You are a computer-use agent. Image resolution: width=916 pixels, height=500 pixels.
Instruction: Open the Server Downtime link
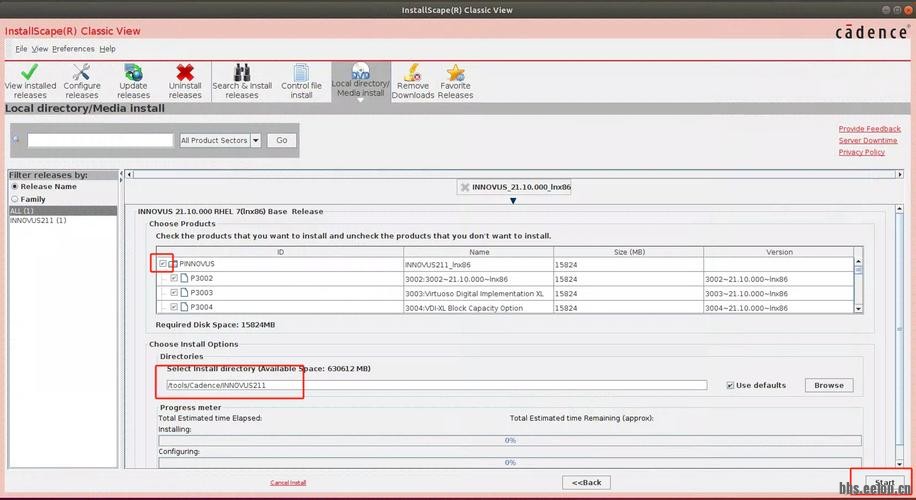868,140
